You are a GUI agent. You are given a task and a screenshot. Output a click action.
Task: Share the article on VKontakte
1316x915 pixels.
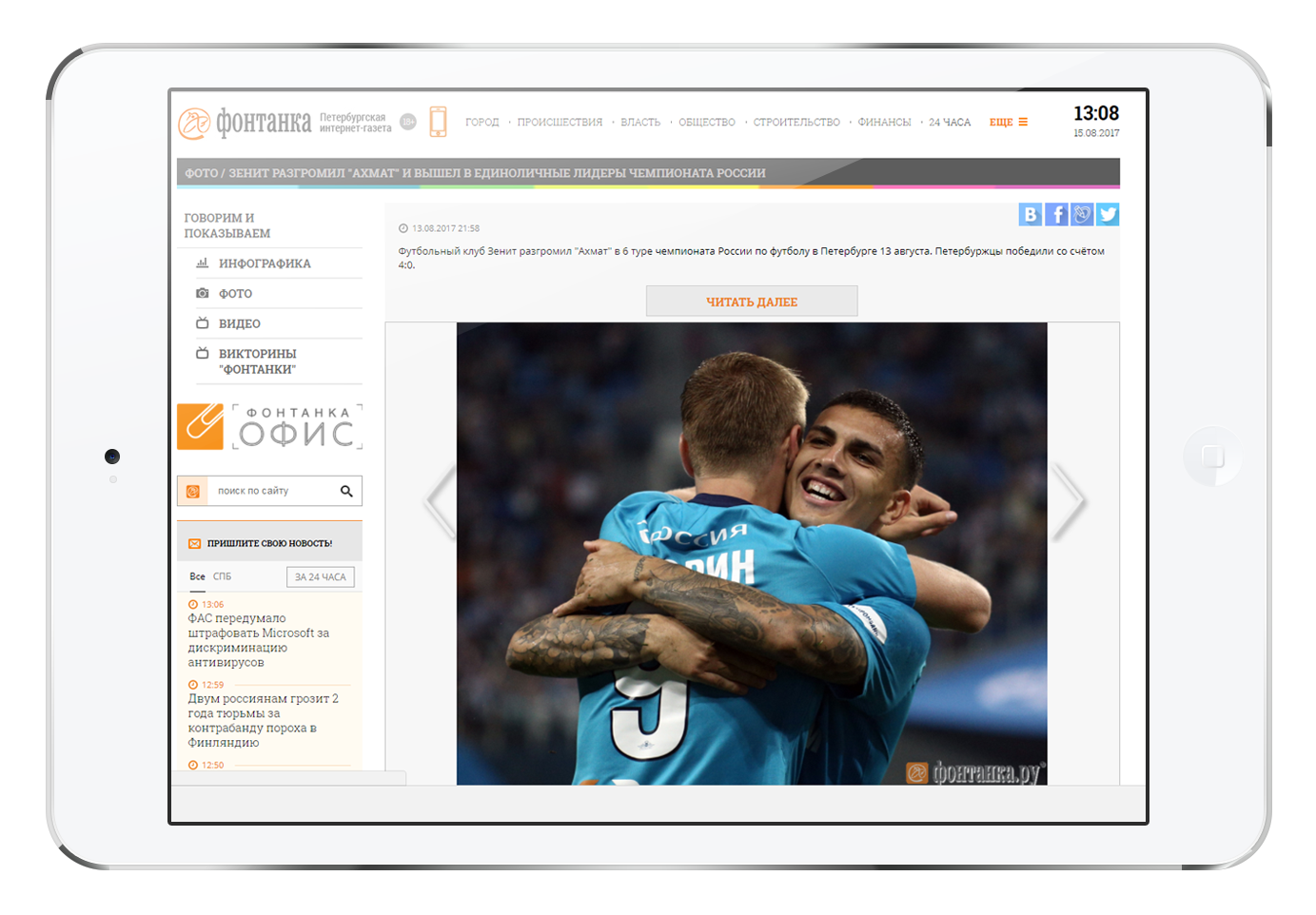coord(1031,214)
